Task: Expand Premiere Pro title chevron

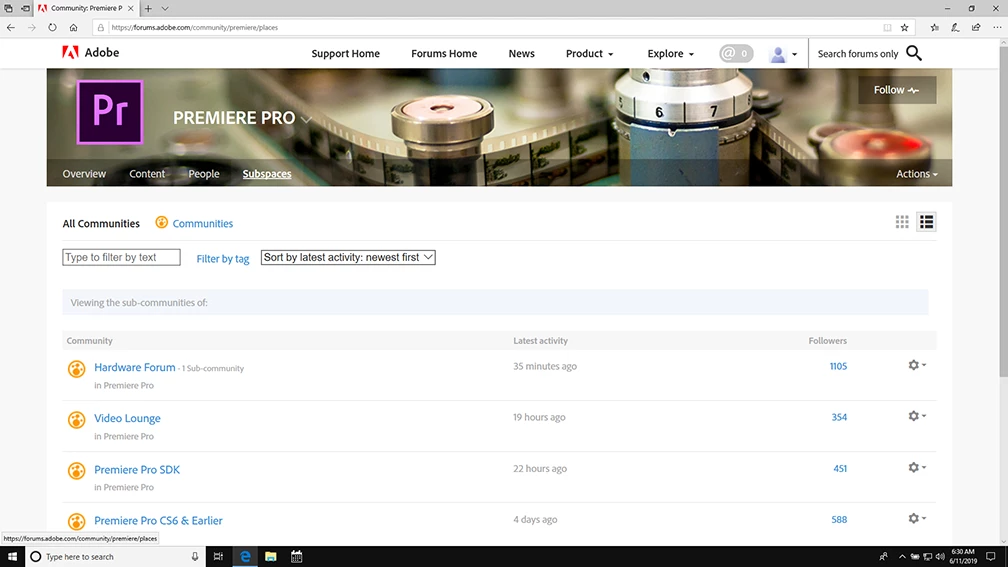Action: 306,119
